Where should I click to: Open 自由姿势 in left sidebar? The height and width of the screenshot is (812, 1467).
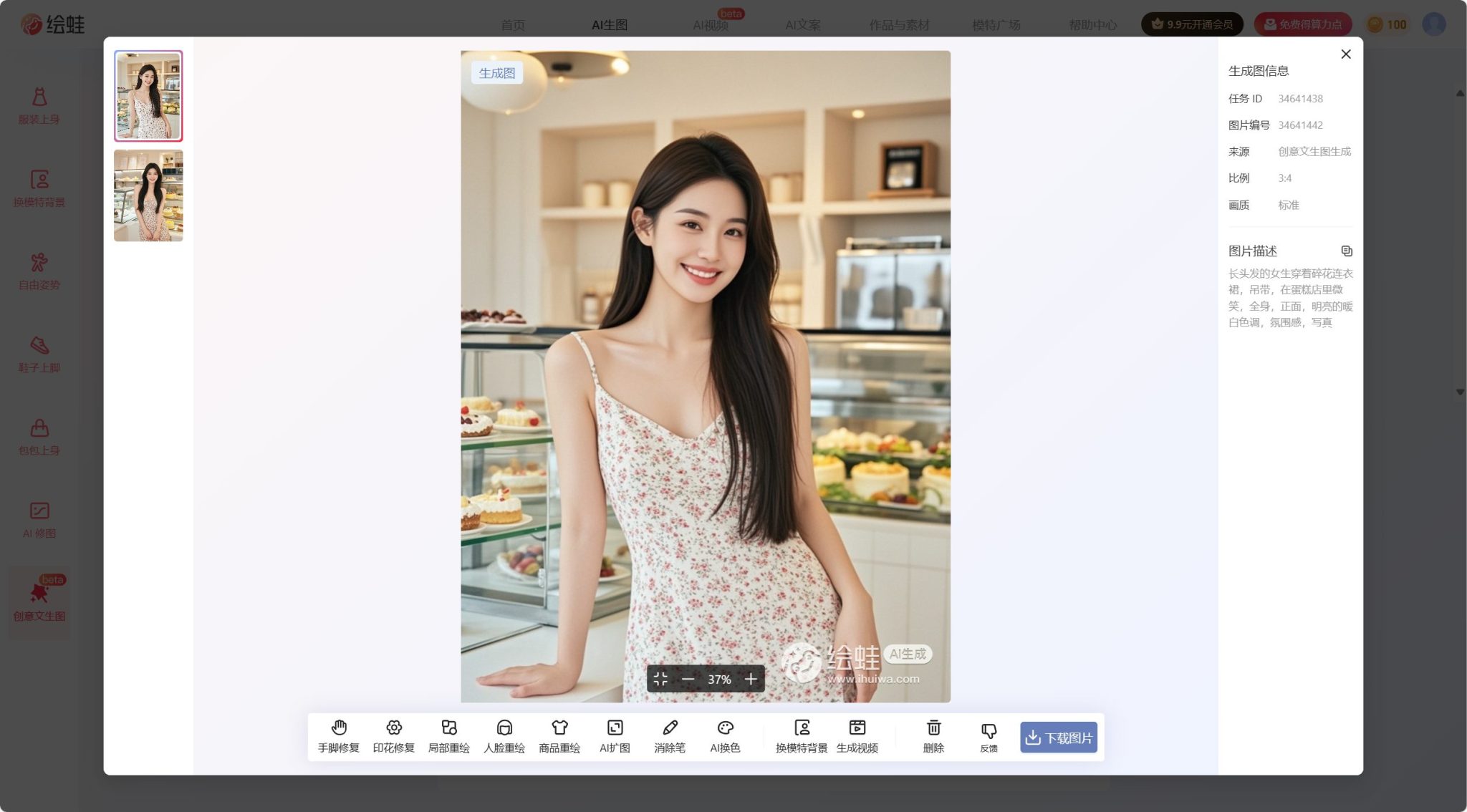click(39, 271)
